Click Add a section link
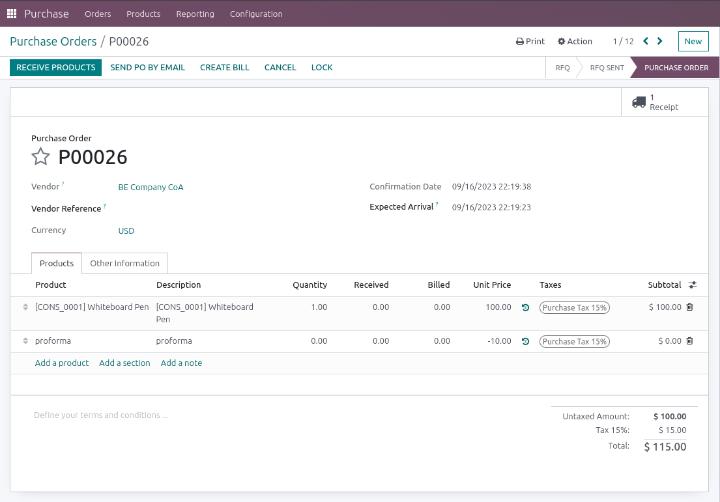The image size is (720, 502). [x=124, y=363]
